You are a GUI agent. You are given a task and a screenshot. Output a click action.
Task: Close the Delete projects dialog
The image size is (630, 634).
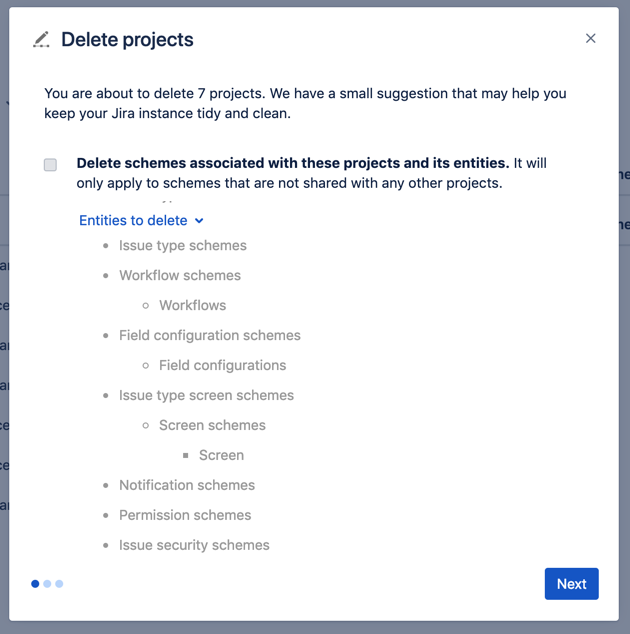click(x=590, y=38)
